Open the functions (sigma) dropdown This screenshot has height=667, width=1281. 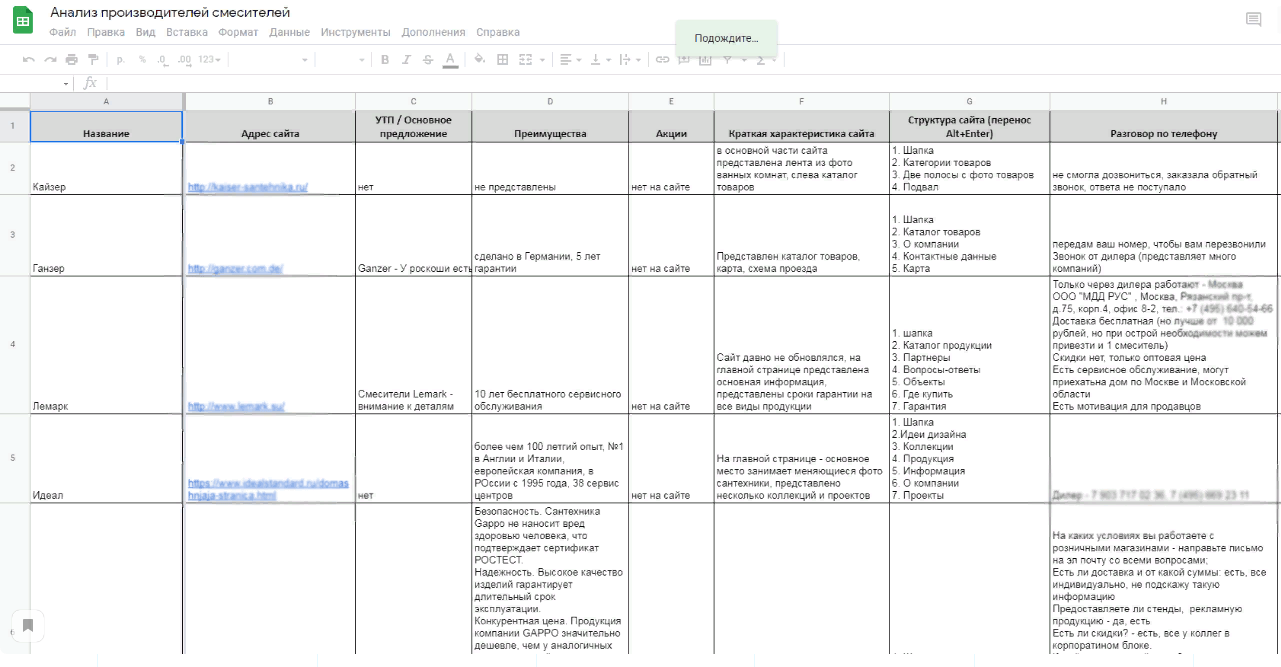765,60
